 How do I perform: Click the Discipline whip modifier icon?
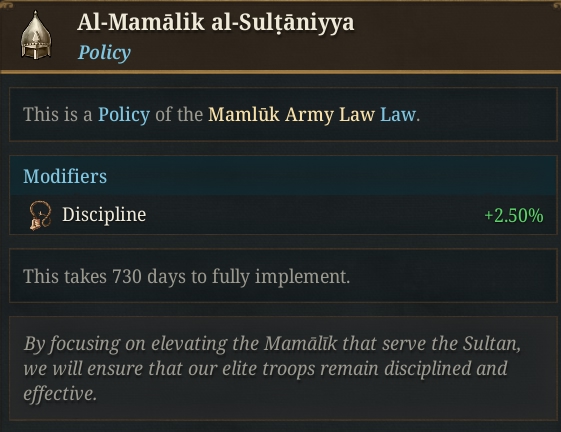point(40,215)
